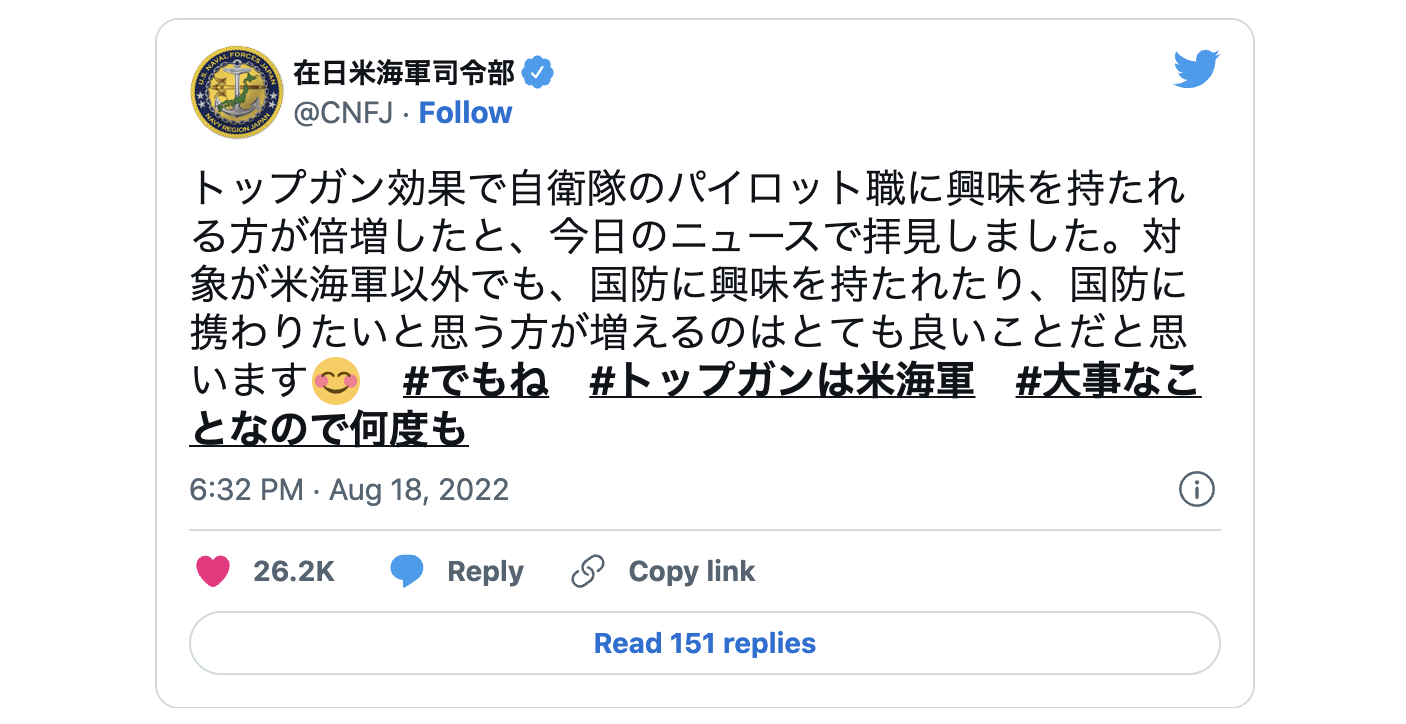
Task: Open Read 151 replies button
Action: (x=705, y=643)
